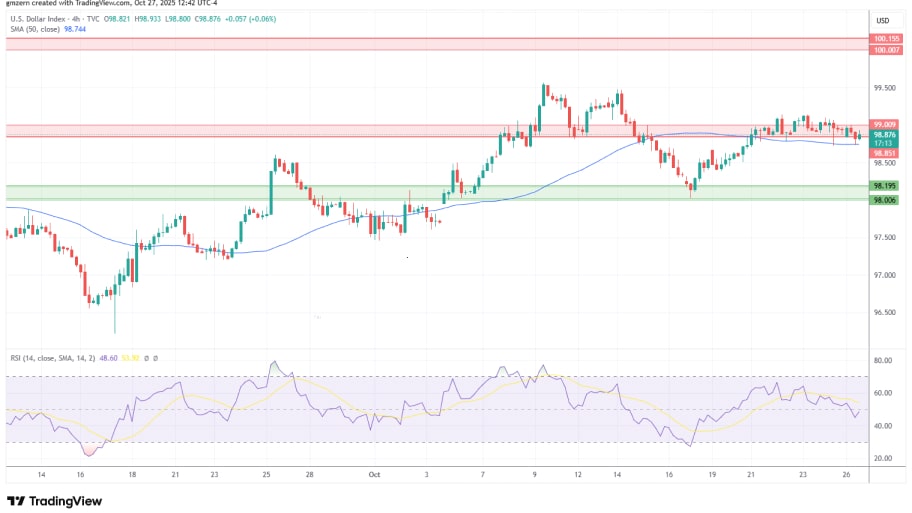Select the 98.195 green support label
This screenshot has height=513, width=912.
click(x=884, y=186)
